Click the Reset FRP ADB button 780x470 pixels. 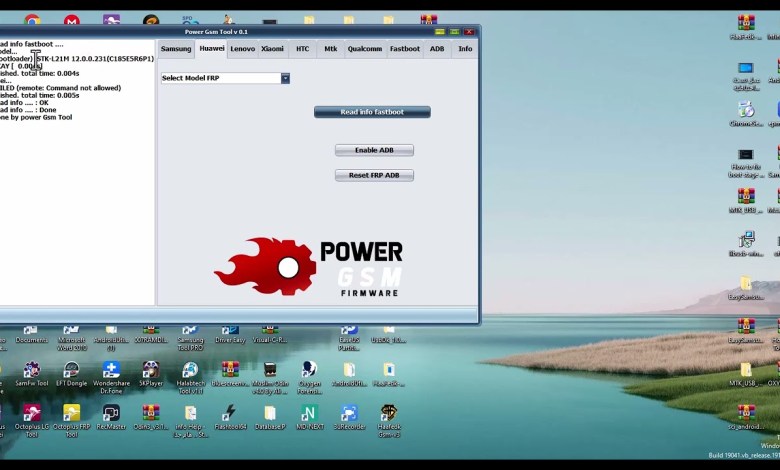(x=374, y=175)
